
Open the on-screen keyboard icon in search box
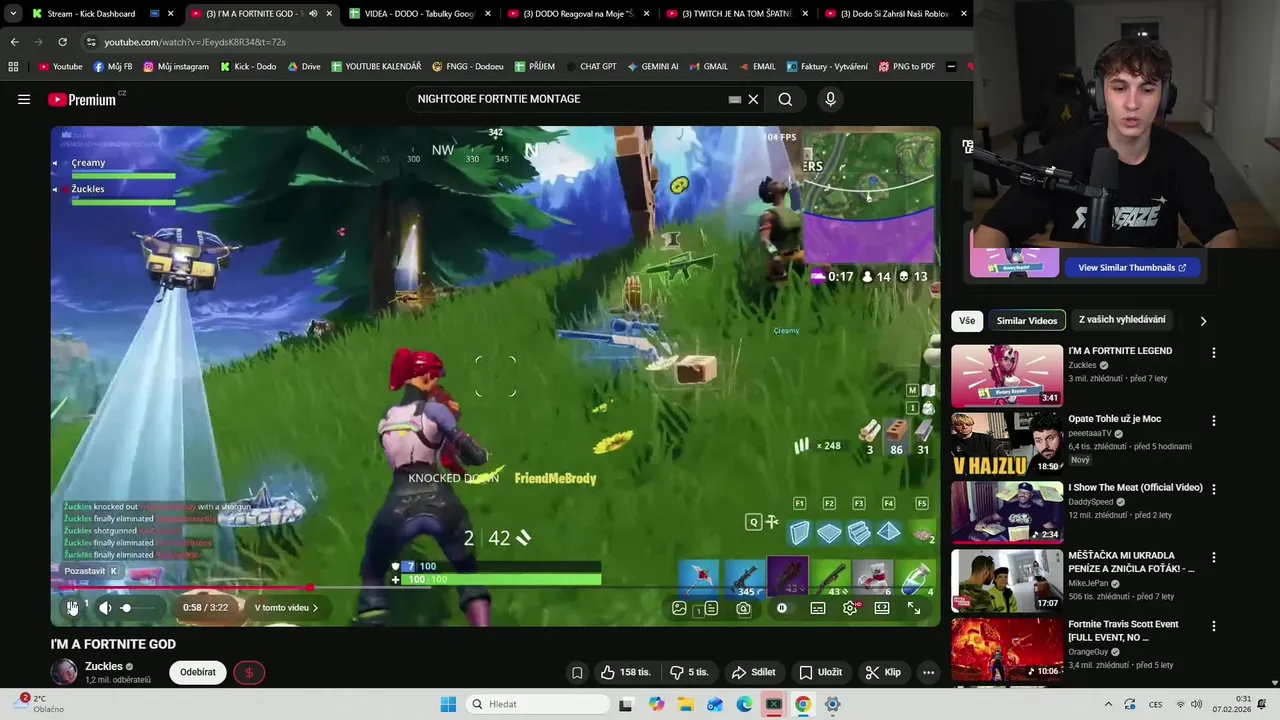click(x=735, y=99)
